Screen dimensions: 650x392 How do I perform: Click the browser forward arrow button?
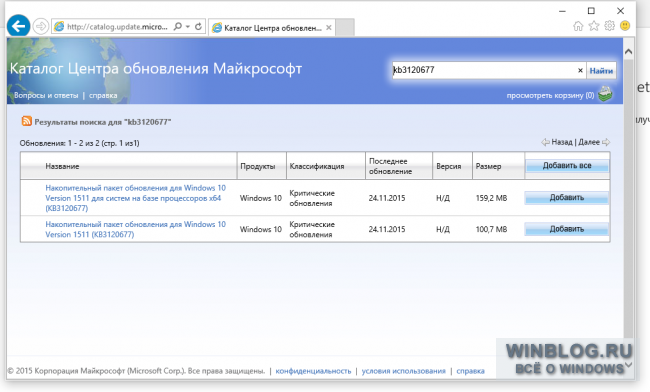click(41, 27)
